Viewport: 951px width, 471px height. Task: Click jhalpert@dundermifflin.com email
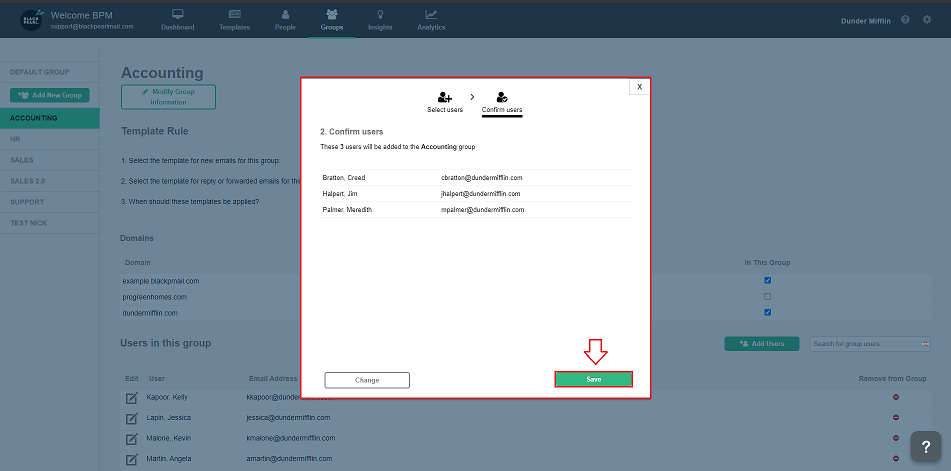(x=480, y=193)
